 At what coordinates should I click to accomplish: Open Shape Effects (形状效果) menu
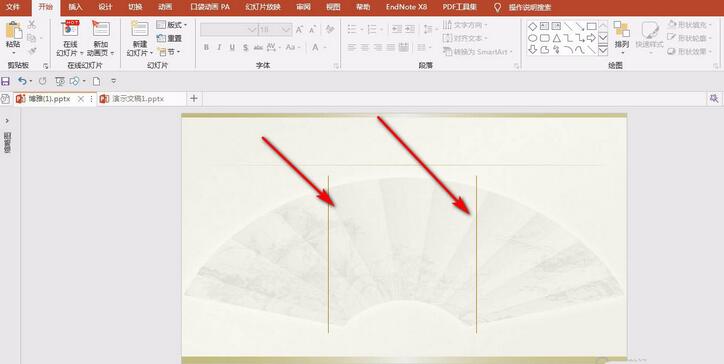click(x=690, y=51)
